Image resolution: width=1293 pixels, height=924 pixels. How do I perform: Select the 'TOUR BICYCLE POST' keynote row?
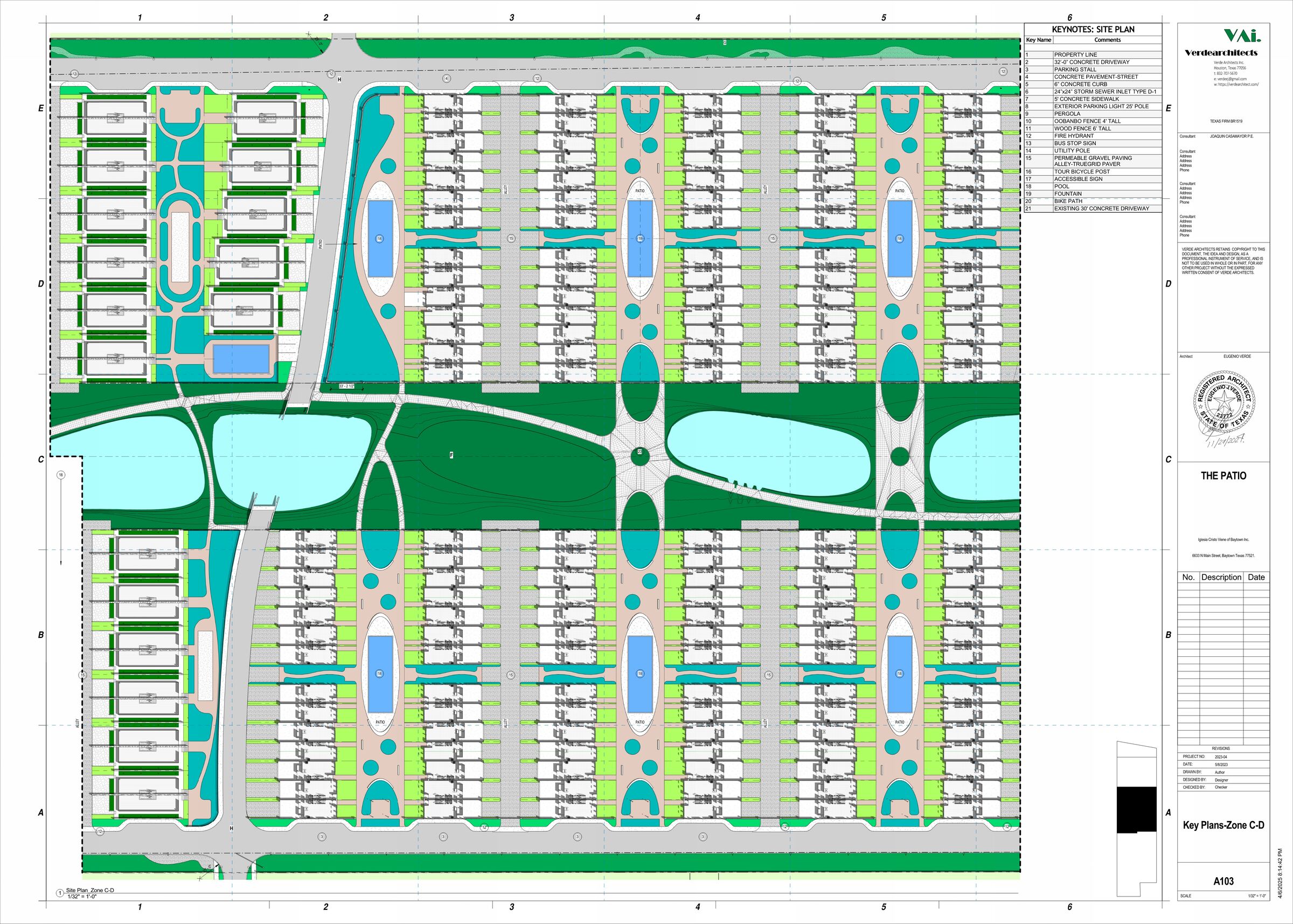click(1093, 172)
